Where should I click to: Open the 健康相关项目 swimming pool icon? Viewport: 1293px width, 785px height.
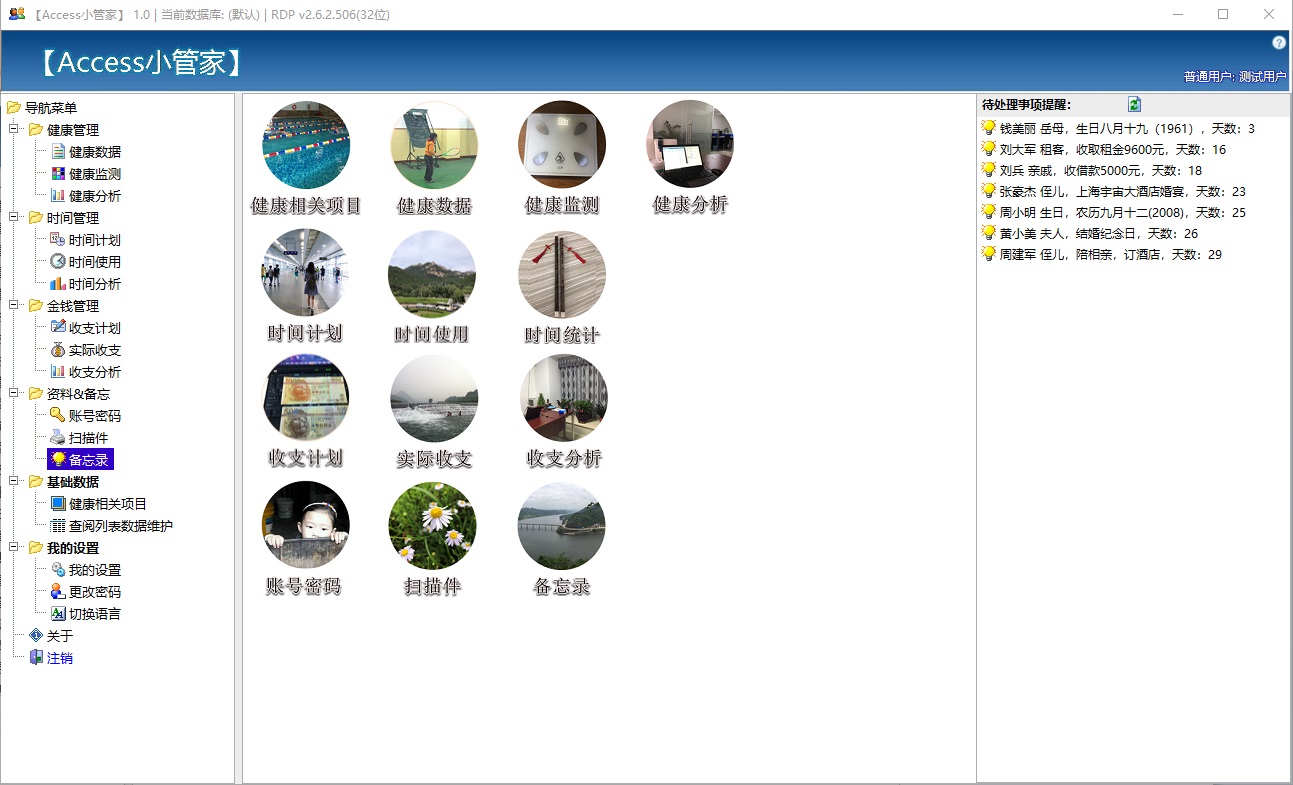306,145
